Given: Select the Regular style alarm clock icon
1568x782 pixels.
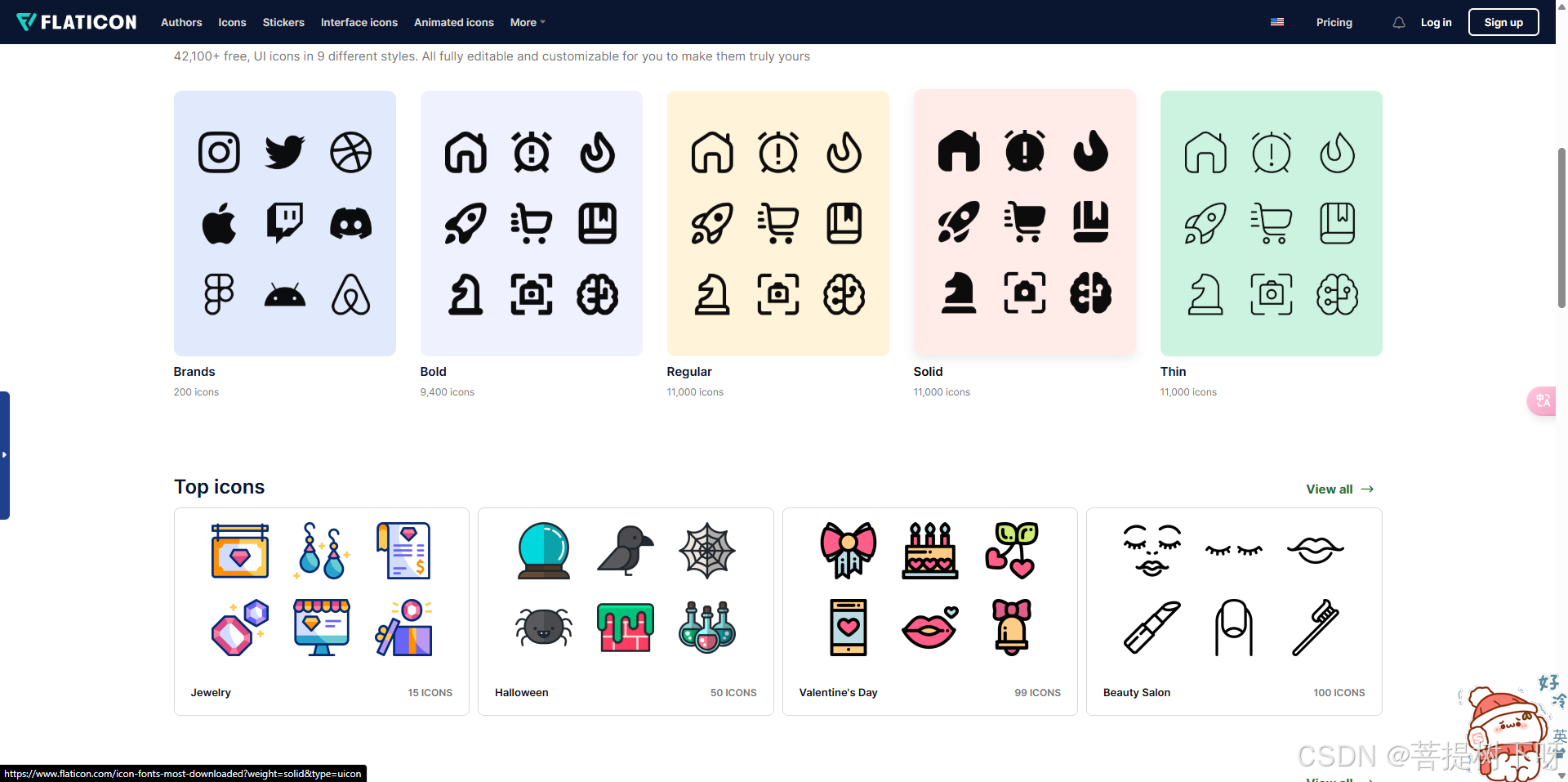Looking at the screenshot, I should [x=778, y=152].
